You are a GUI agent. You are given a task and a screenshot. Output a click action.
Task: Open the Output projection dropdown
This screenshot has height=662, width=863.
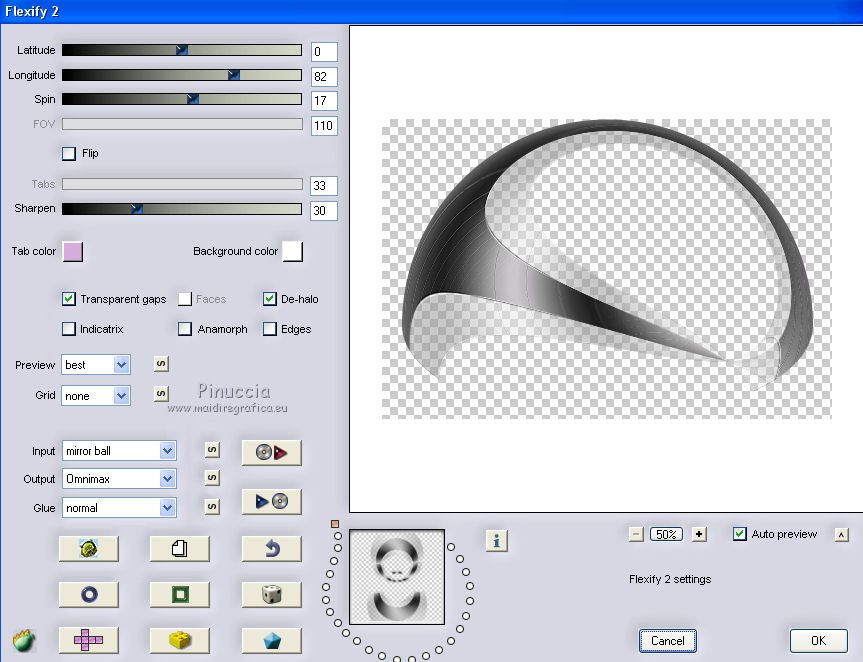(119, 479)
